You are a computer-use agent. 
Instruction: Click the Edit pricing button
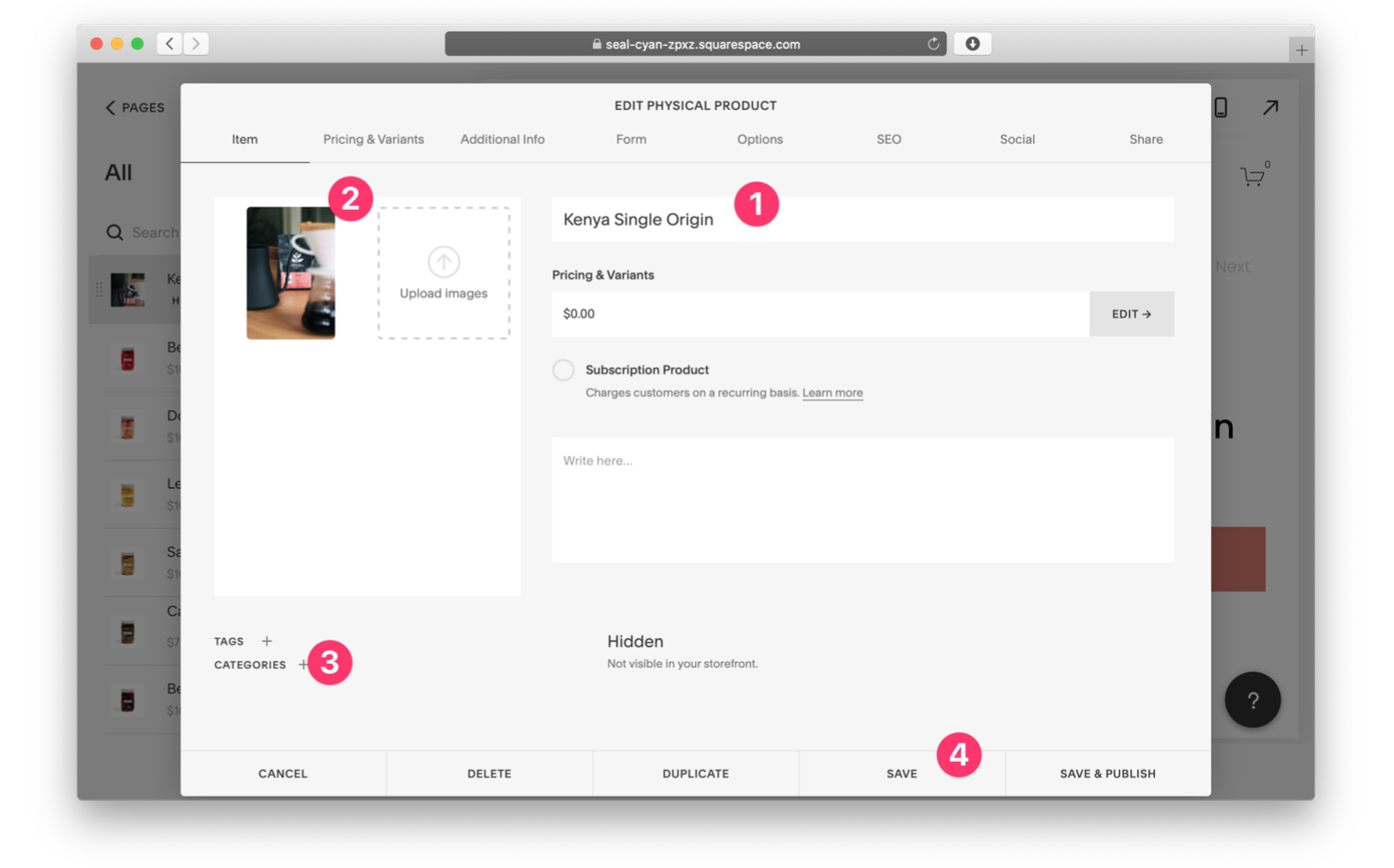pos(1131,314)
